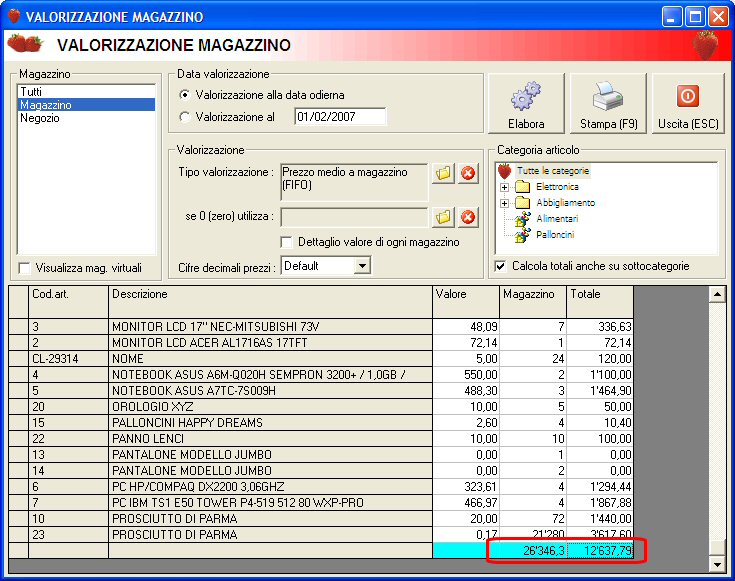Click the valorizzazione date field 01/02/2007
Screen dimensions: 735x581
click(340, 116)
